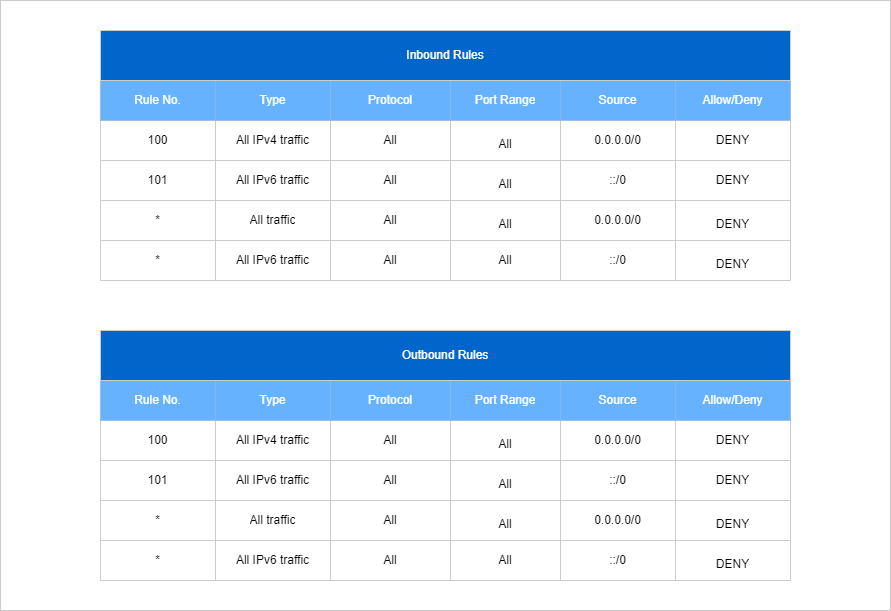Click outbound rule 100 number cell

(x=157, y=440)
